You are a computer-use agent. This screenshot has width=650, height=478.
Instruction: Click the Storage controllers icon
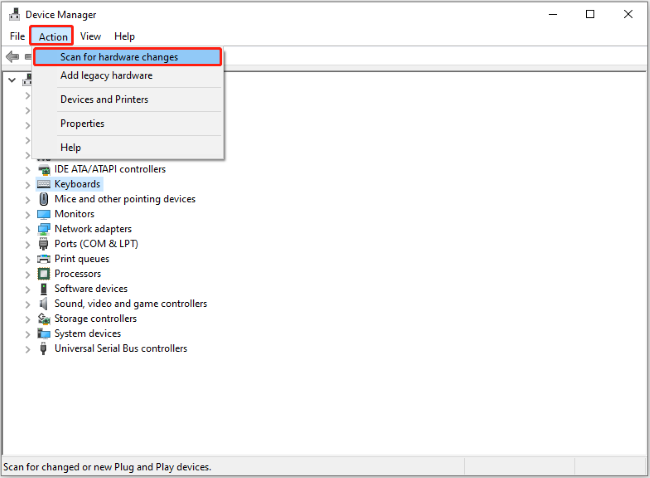[x=44, y=319]
